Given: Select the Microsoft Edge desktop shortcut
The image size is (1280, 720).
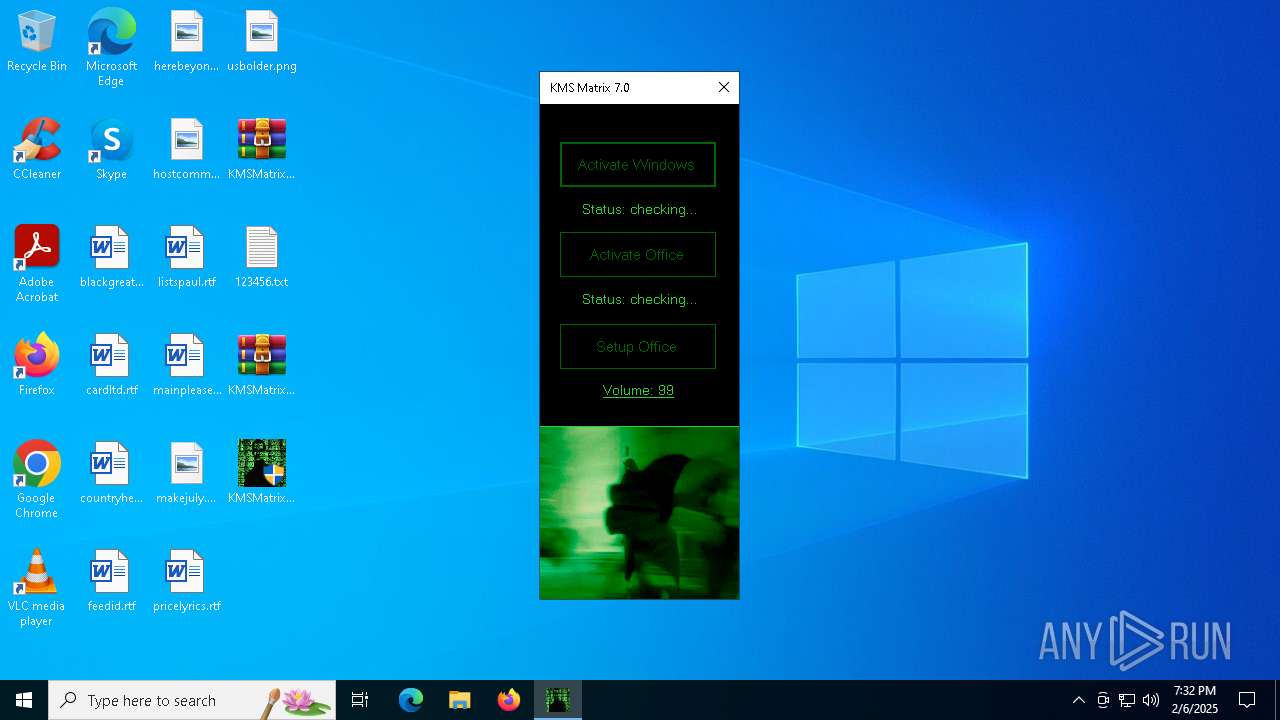Looking at the screenshot, I should point(111,48).
